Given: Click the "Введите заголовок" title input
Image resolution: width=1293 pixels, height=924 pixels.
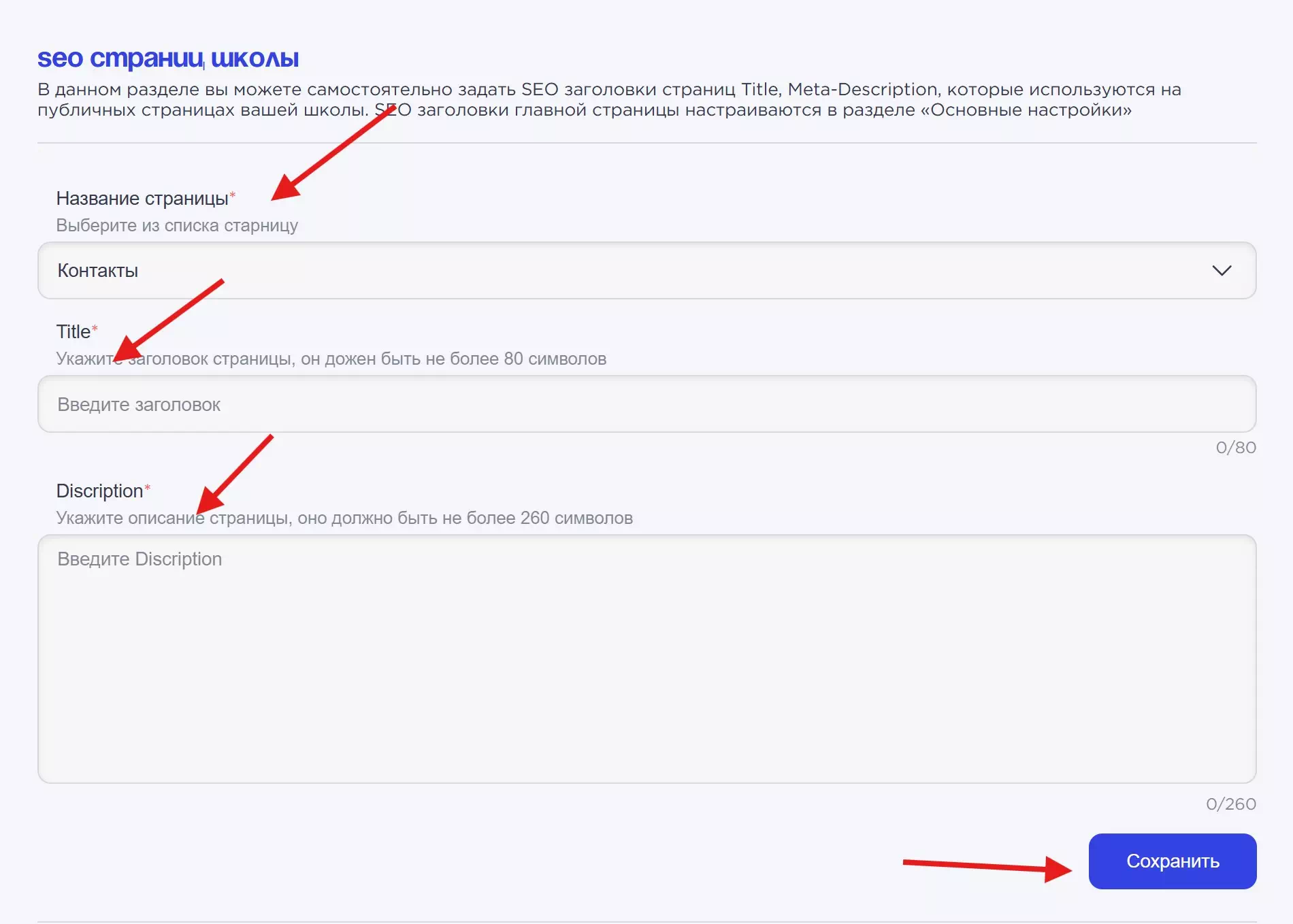Looking at the screenshot, I should coord(646,404).
